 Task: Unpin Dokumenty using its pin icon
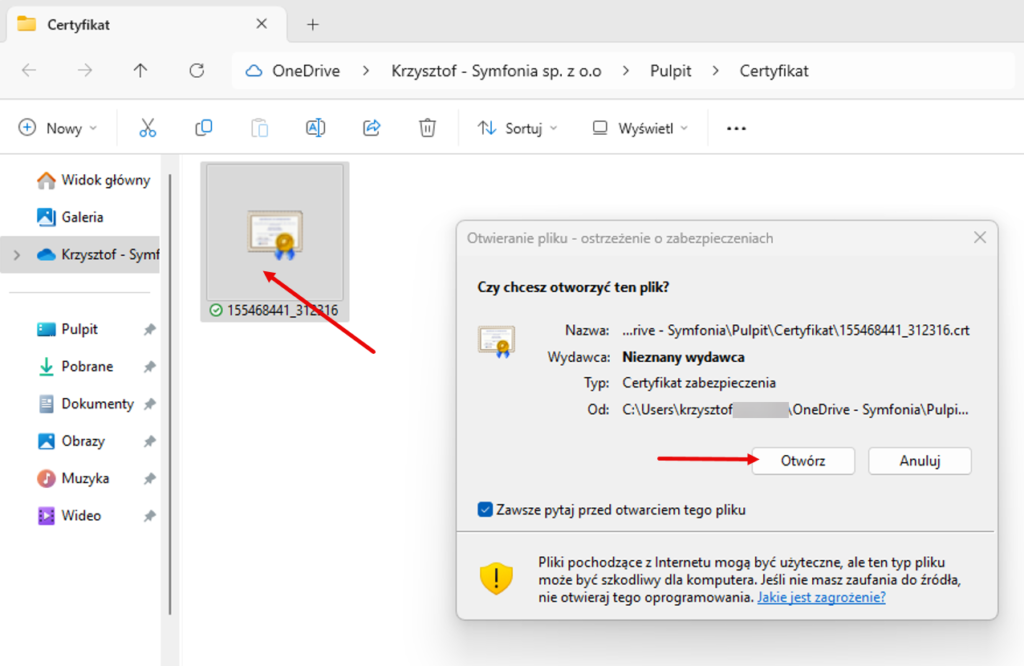coord(150,404)
